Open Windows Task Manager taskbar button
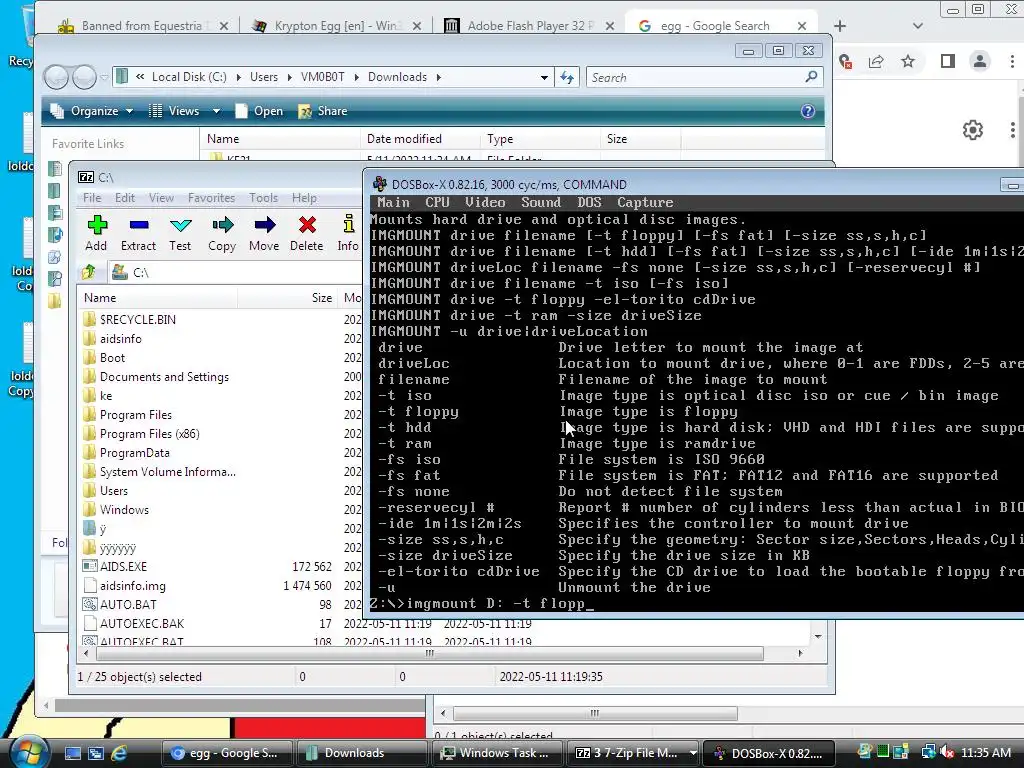 pyautogui.click(x=496, y=753)
